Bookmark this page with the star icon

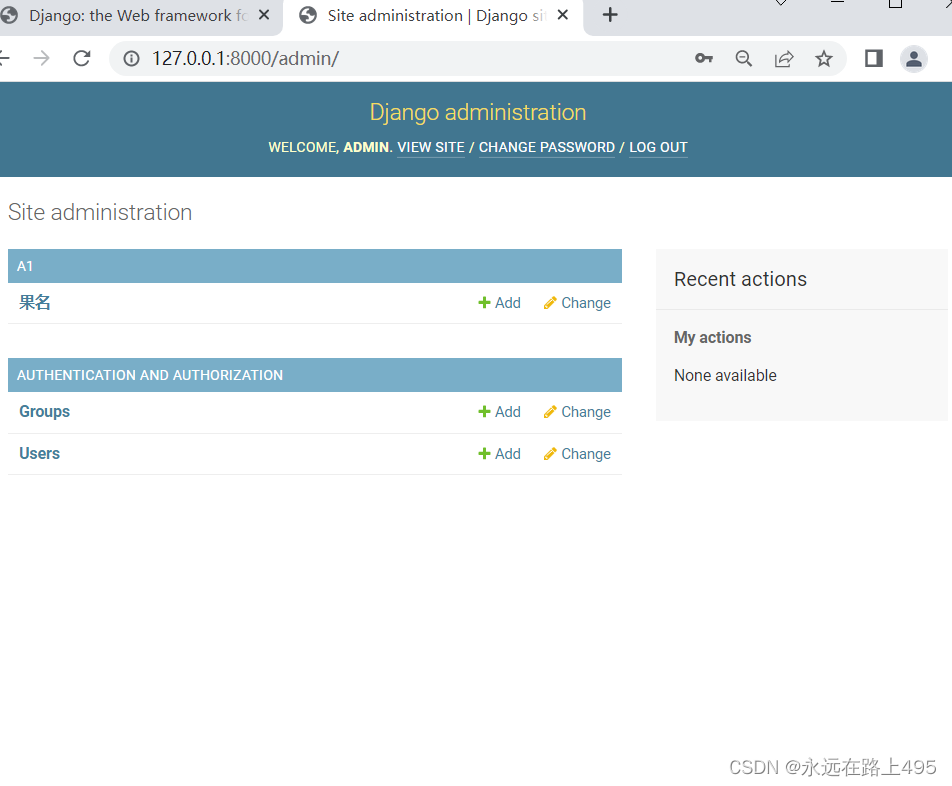824,58
